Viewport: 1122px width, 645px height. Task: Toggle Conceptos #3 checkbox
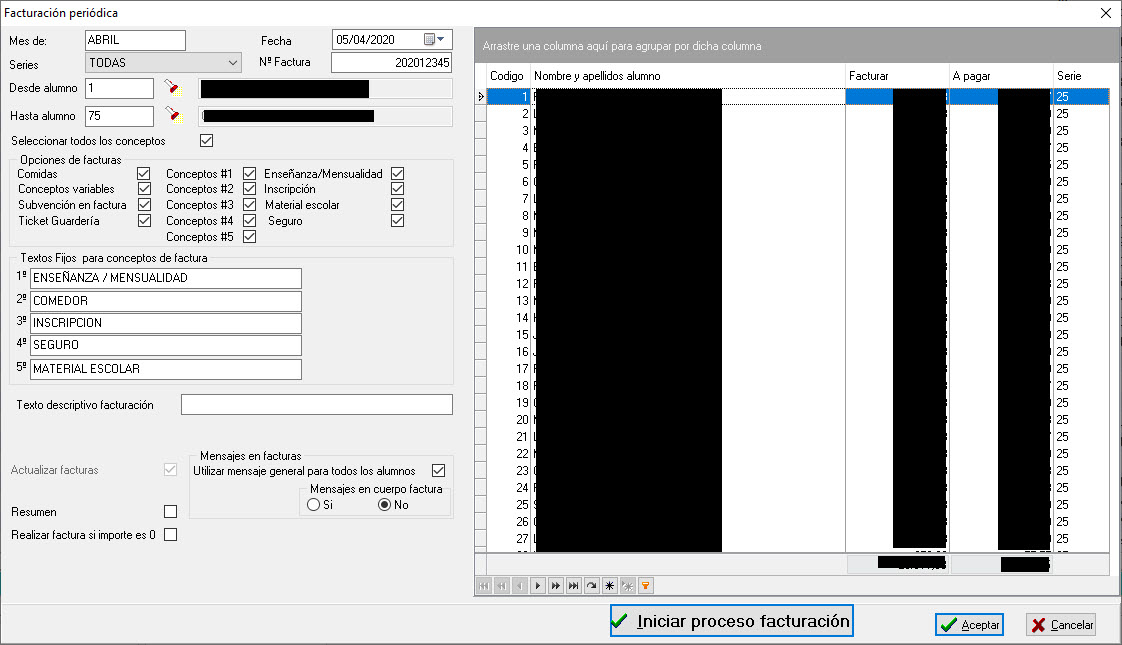tap(250, 204)
